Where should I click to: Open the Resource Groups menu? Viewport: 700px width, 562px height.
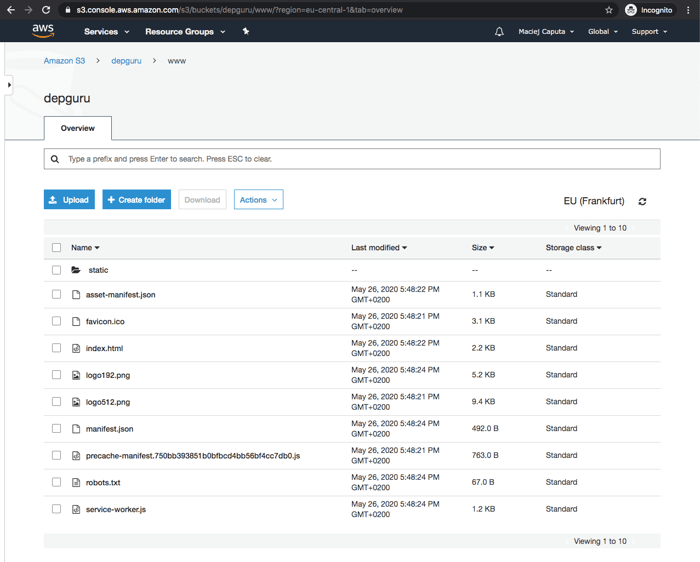[184, 32]
